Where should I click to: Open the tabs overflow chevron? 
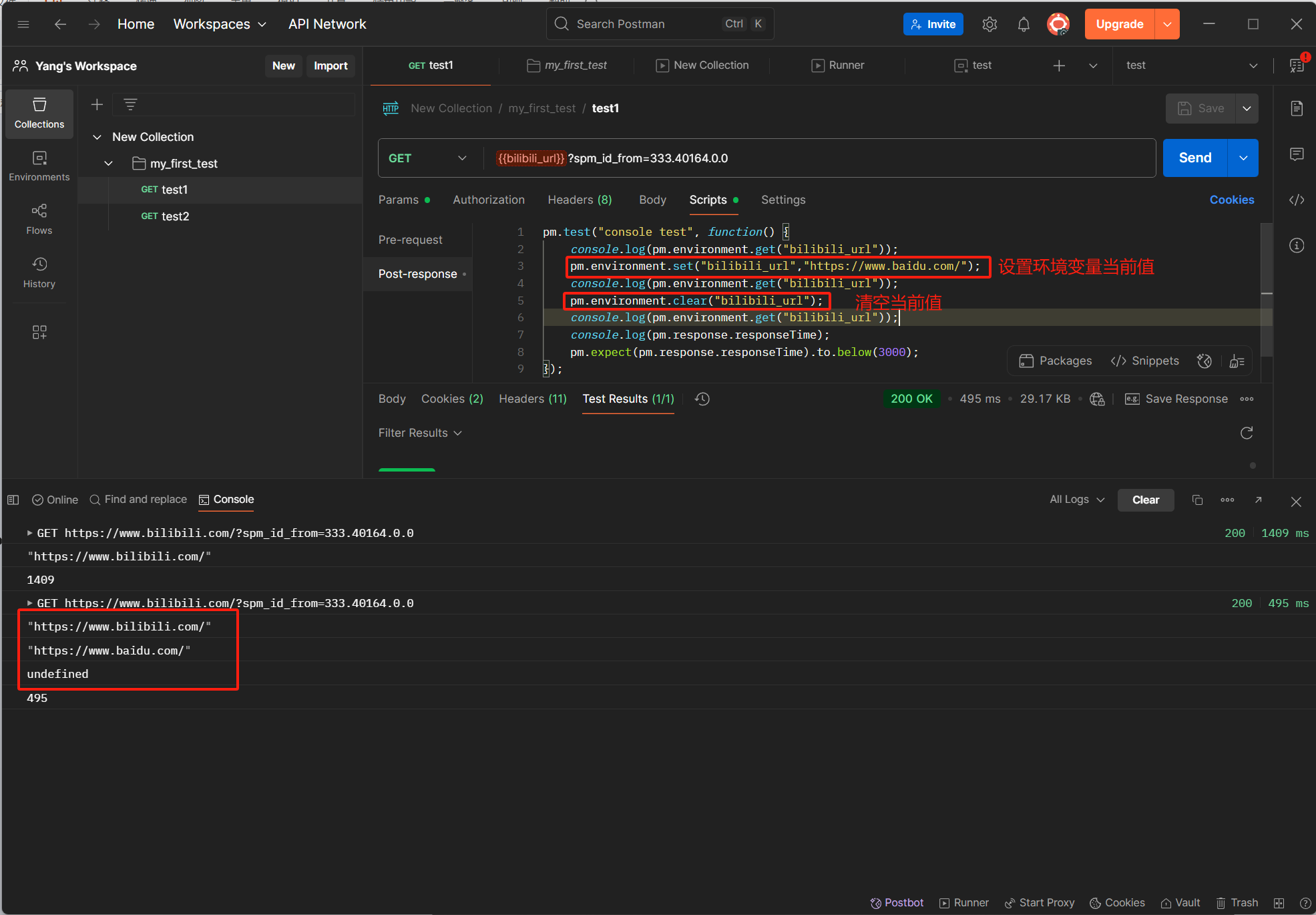pos(1093,65)
